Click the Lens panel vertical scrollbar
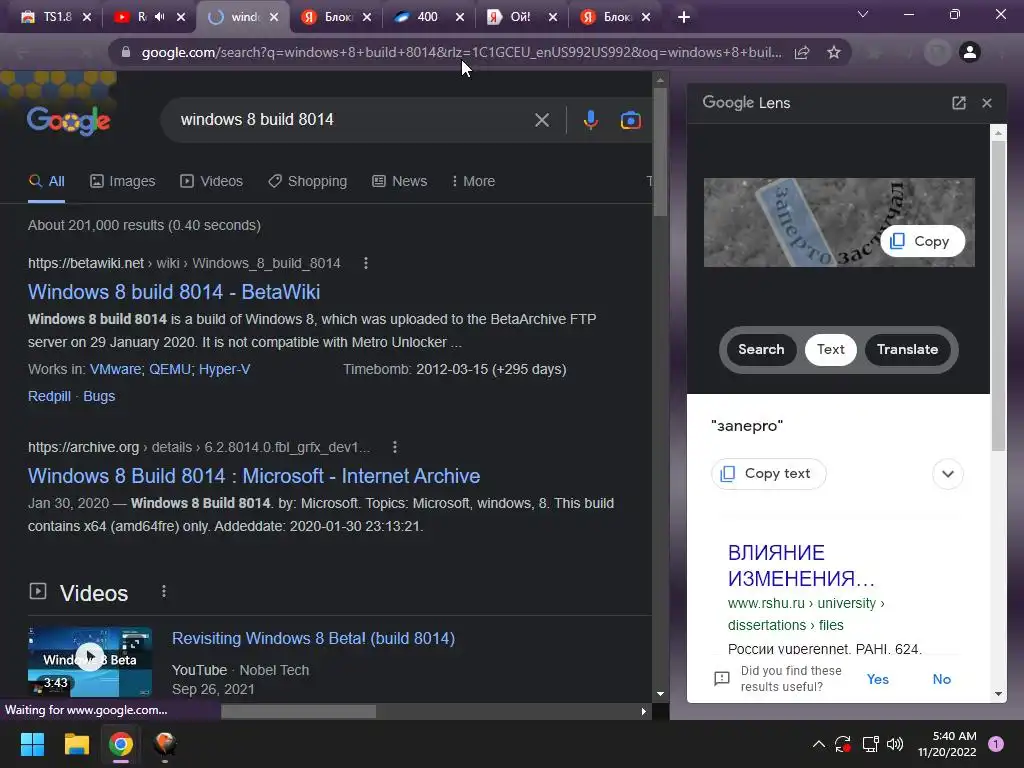 (x=998, y=296)
